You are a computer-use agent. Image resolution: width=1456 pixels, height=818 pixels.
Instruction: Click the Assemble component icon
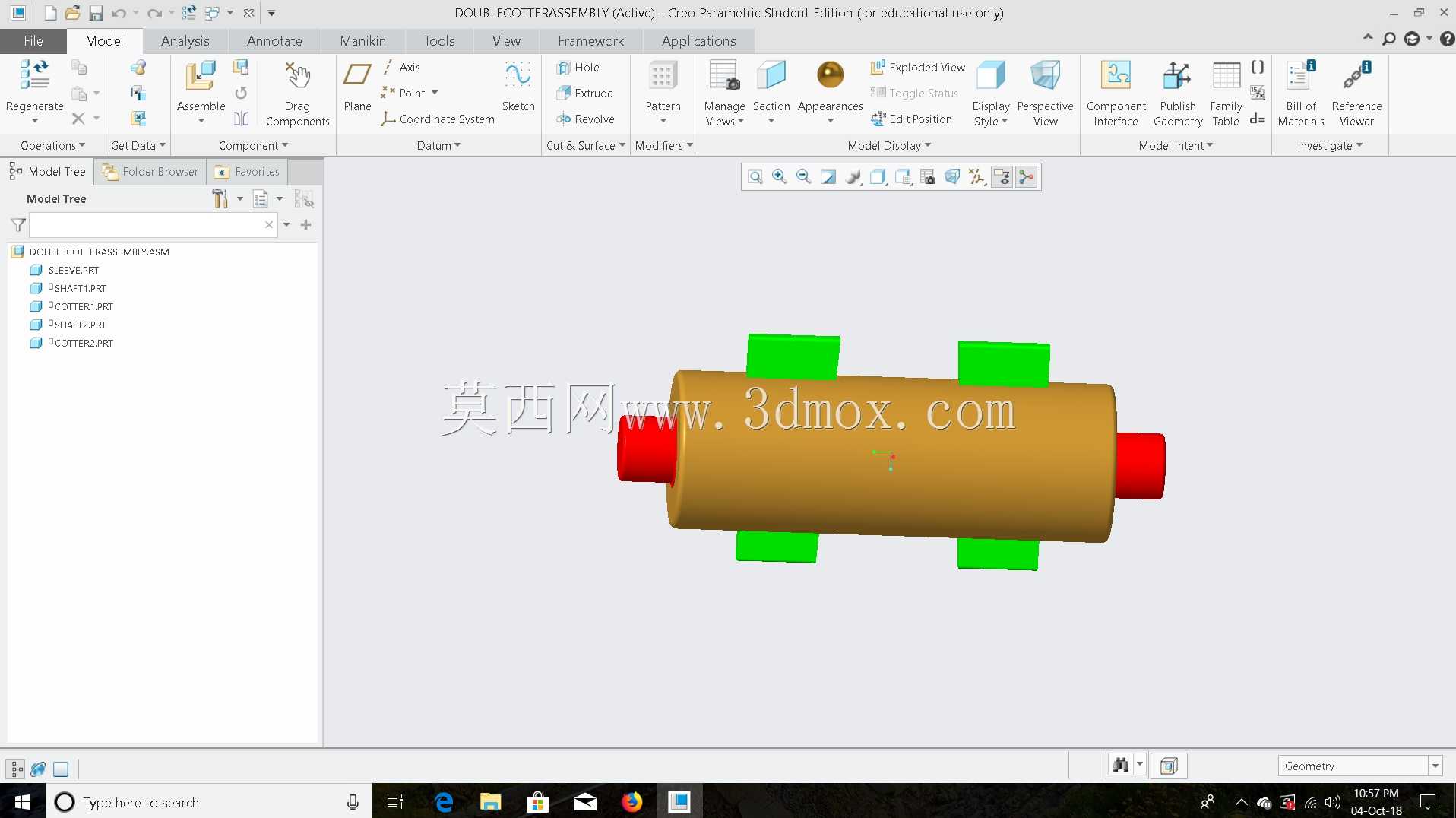[x=201, y=76]
